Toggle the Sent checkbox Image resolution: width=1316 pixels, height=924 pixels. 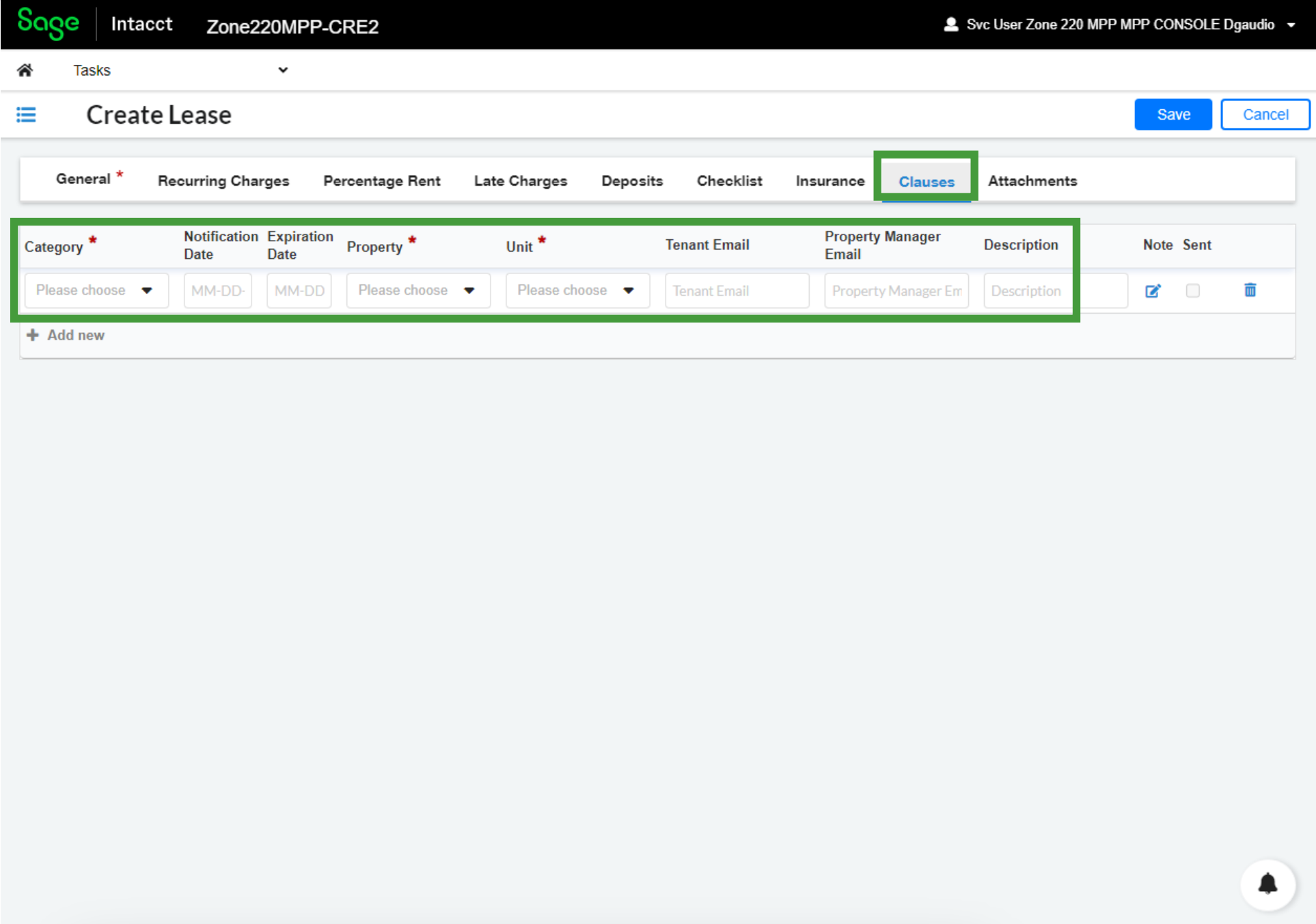(x=1192, y=290)
